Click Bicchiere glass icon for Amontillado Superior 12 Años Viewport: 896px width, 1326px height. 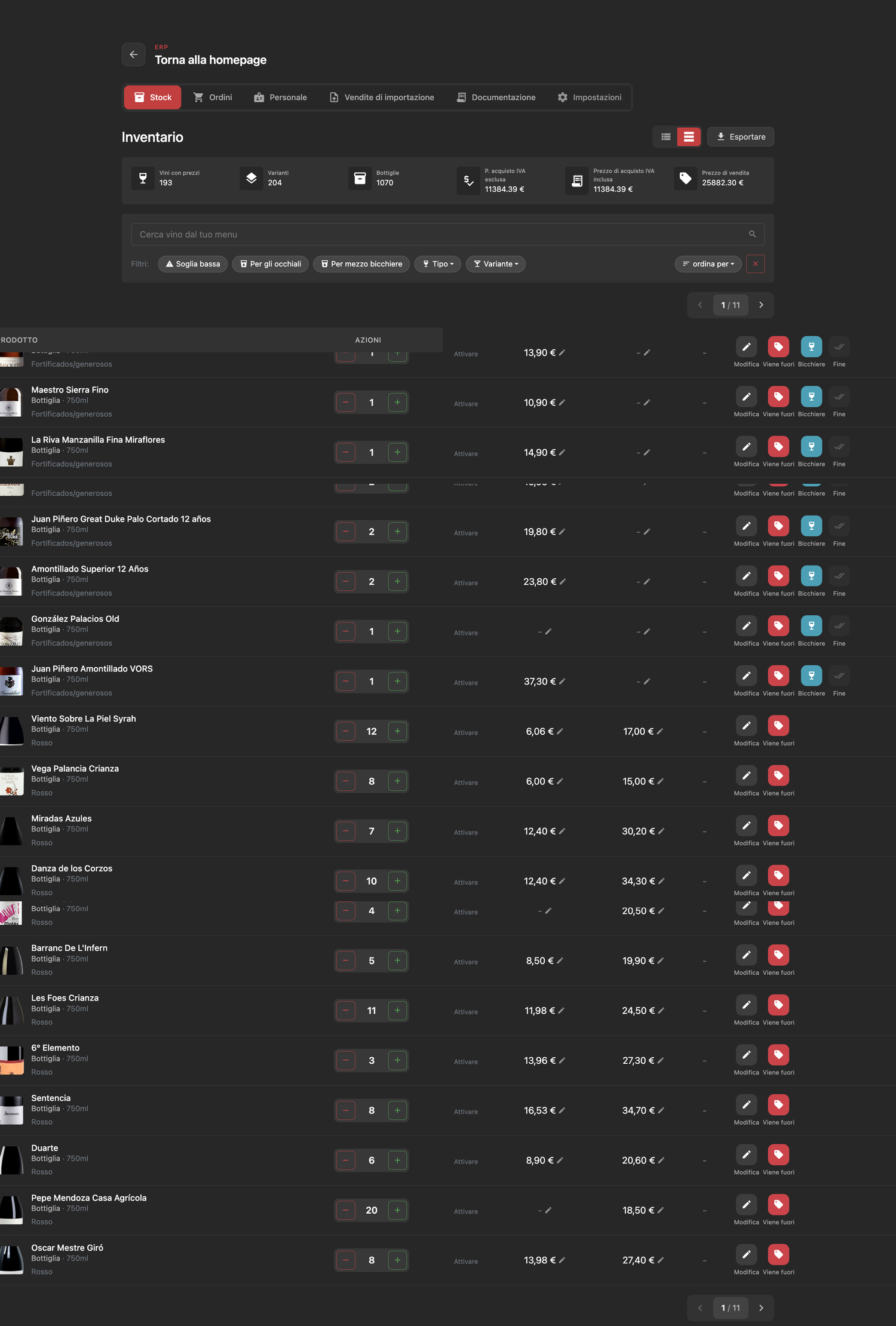point(811,576)
